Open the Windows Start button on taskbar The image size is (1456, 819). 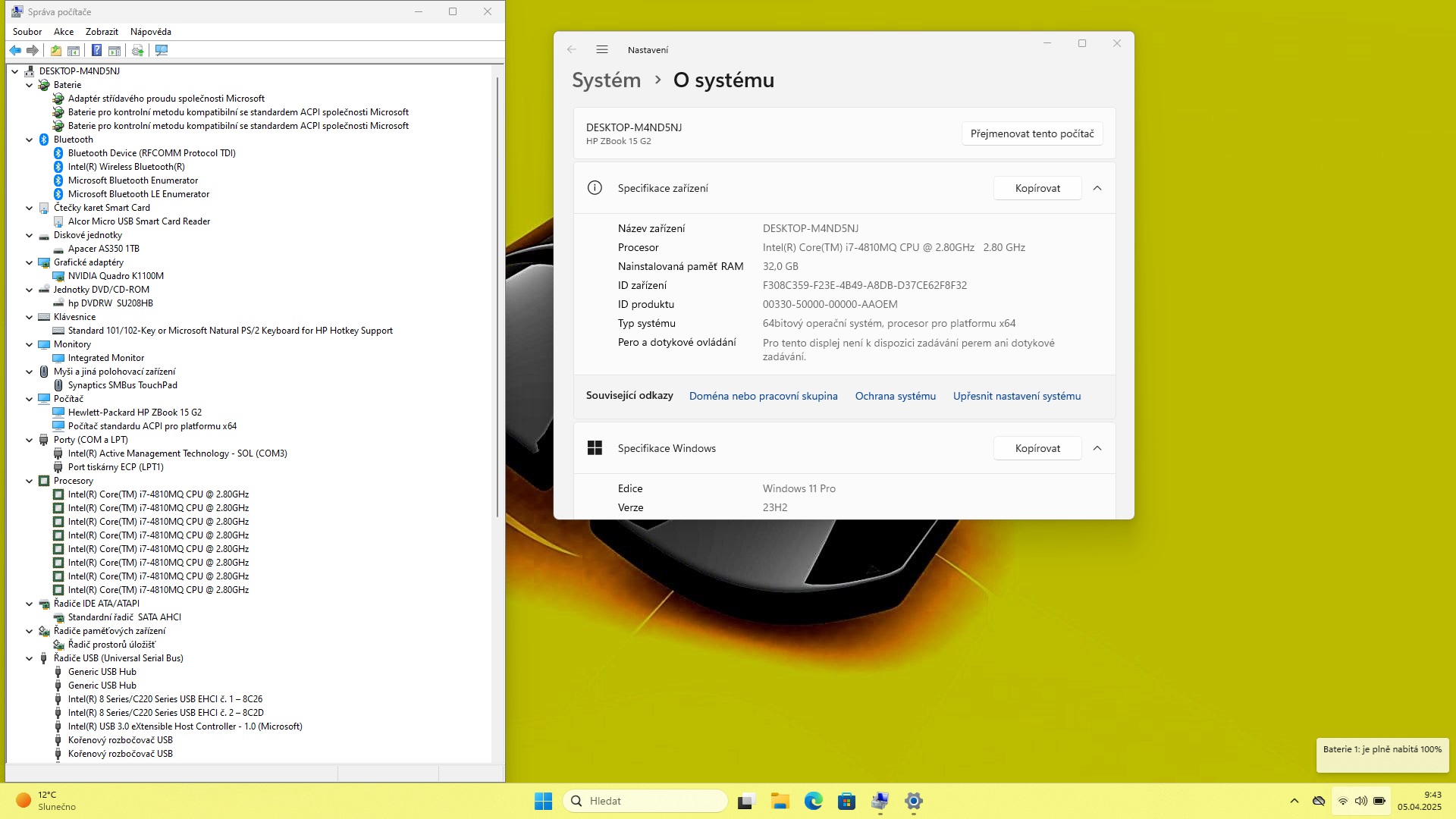(543, 801)
